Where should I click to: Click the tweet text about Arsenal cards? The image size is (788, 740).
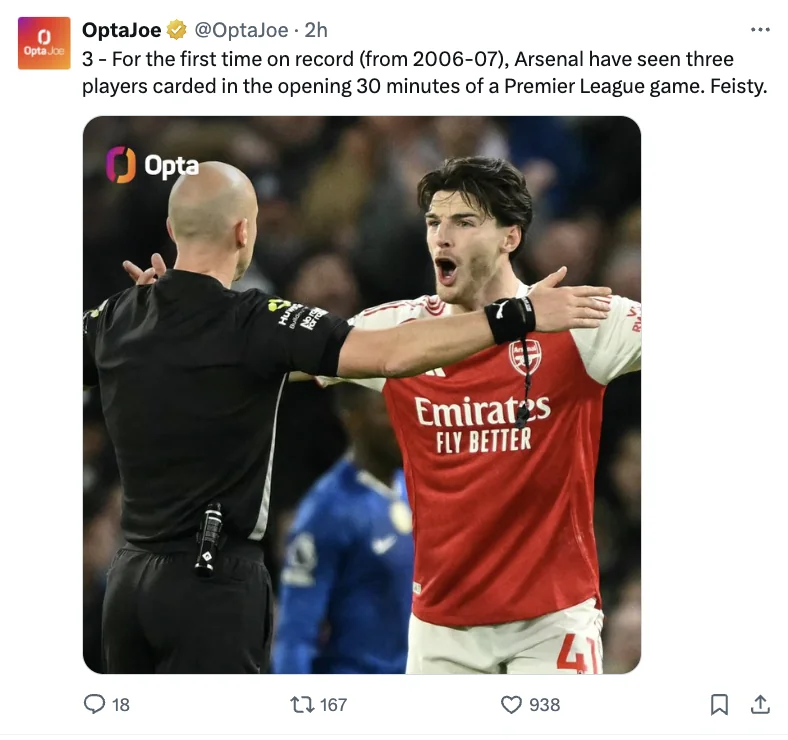(420, 73)
